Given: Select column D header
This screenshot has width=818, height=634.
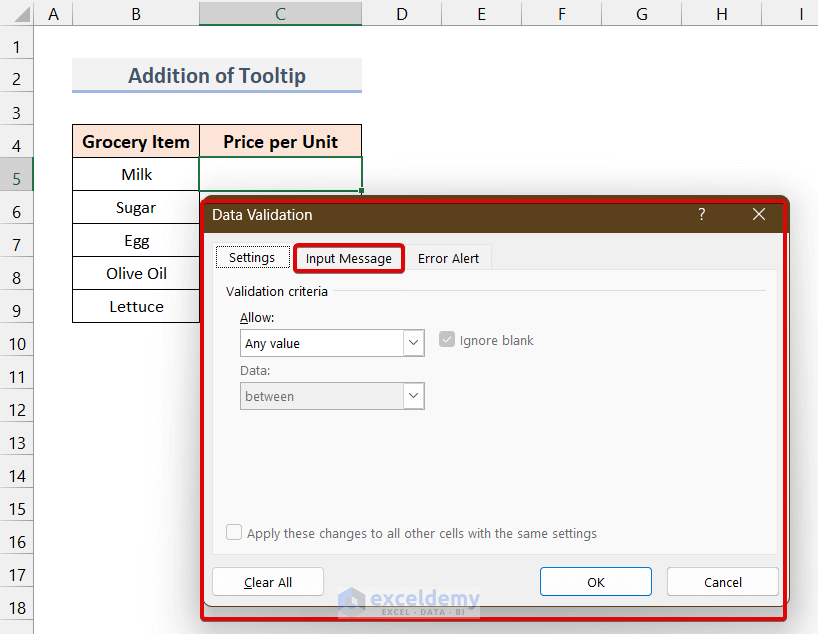Looking at the screenshot, I should [402, 14].
